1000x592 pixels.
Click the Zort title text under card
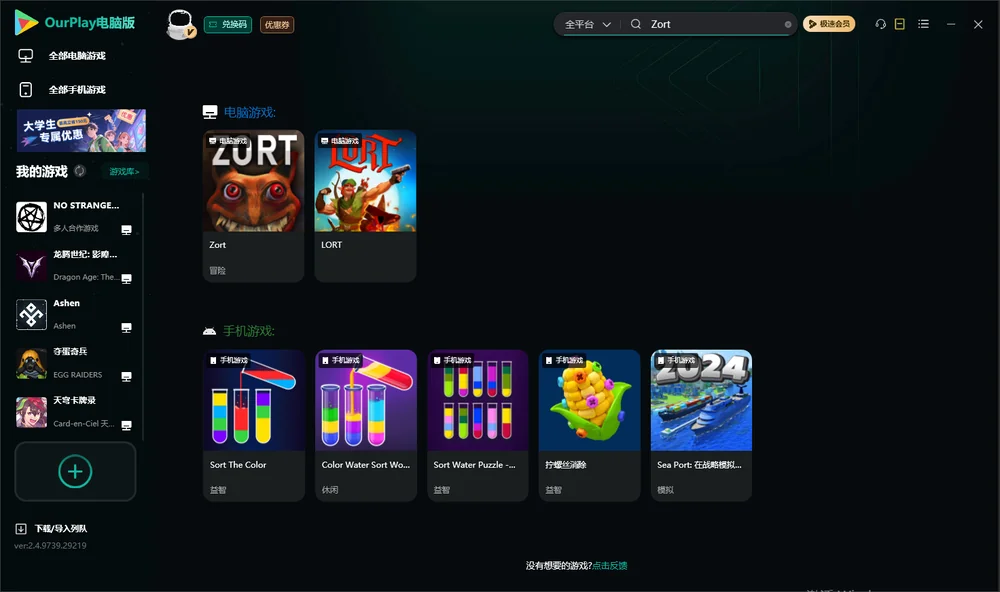(x=217, y=245)
